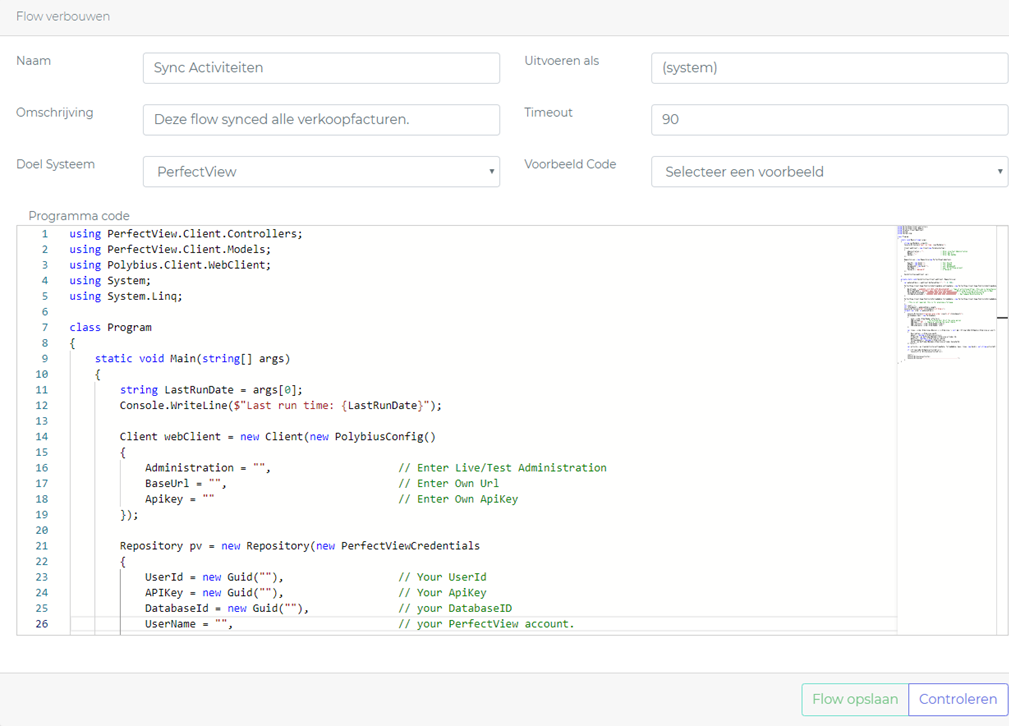Click the Timeout field showing 90
The height and width of the screenshot is (726, 1009).
[828, 119]
